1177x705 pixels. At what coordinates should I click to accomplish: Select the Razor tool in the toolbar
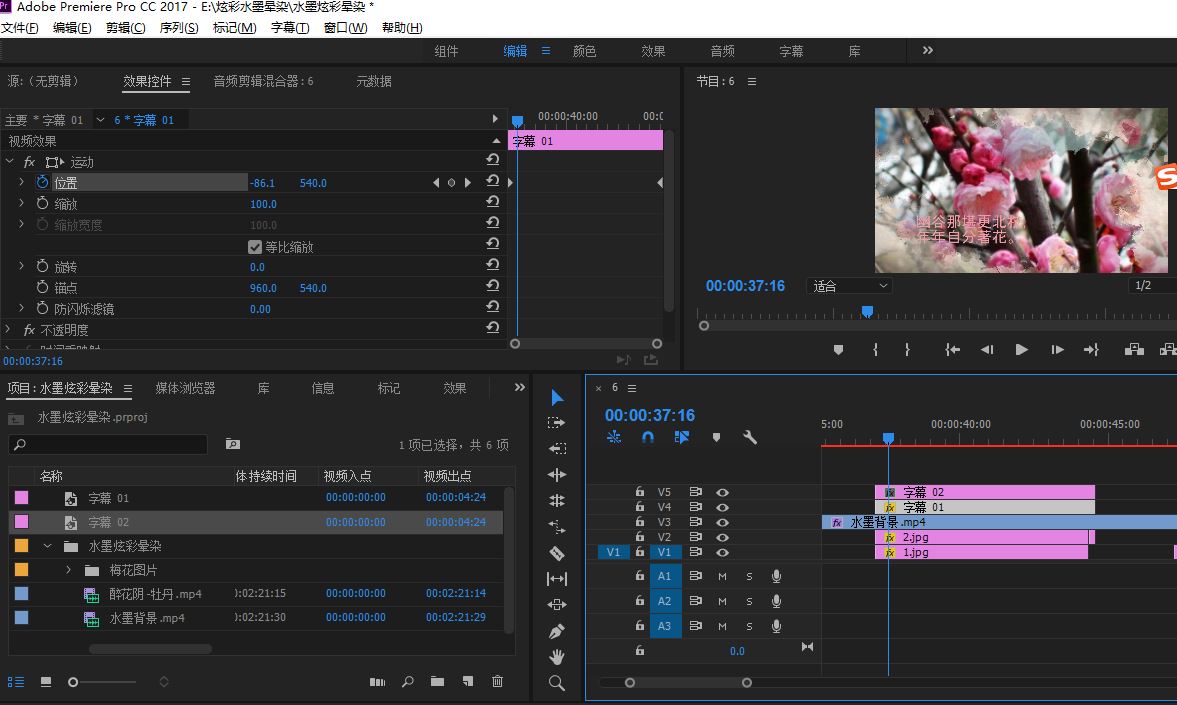pyautogui.click(x=557, y=553)
